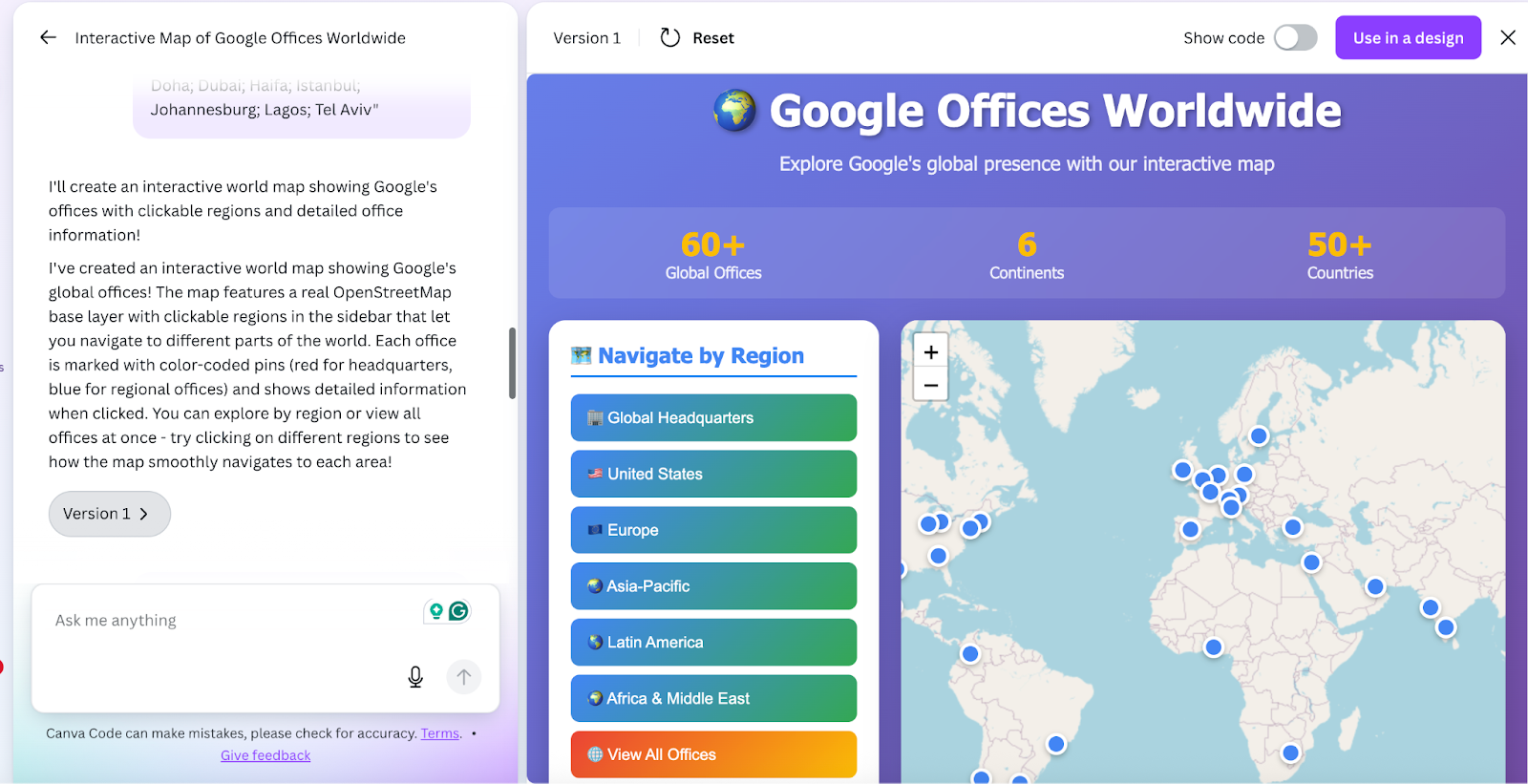Click the Google Offices Worldwide title
Screen dimensions: 1528x784
point(1055,111)
